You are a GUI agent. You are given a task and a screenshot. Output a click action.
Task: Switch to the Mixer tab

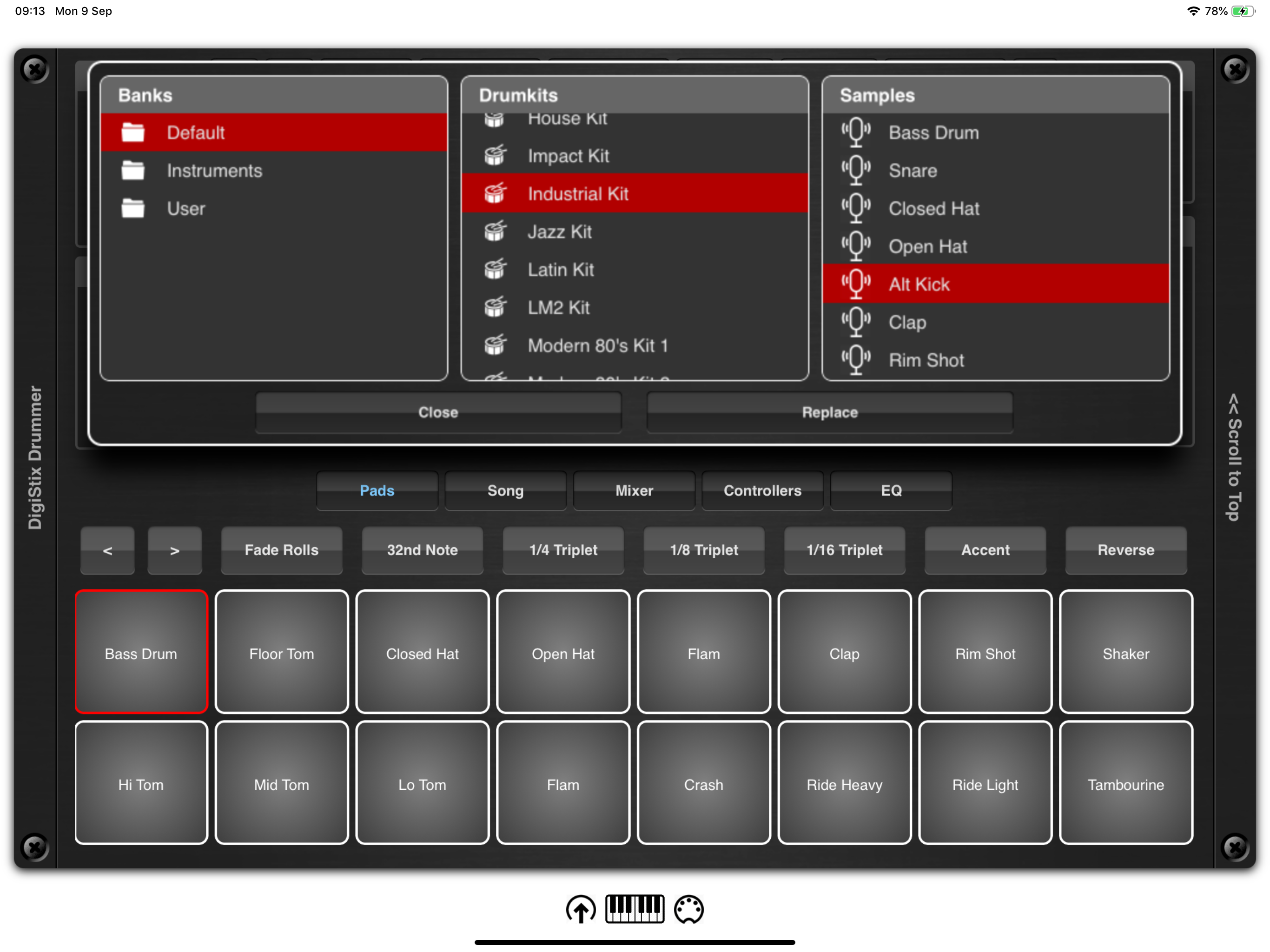[634, 490]
